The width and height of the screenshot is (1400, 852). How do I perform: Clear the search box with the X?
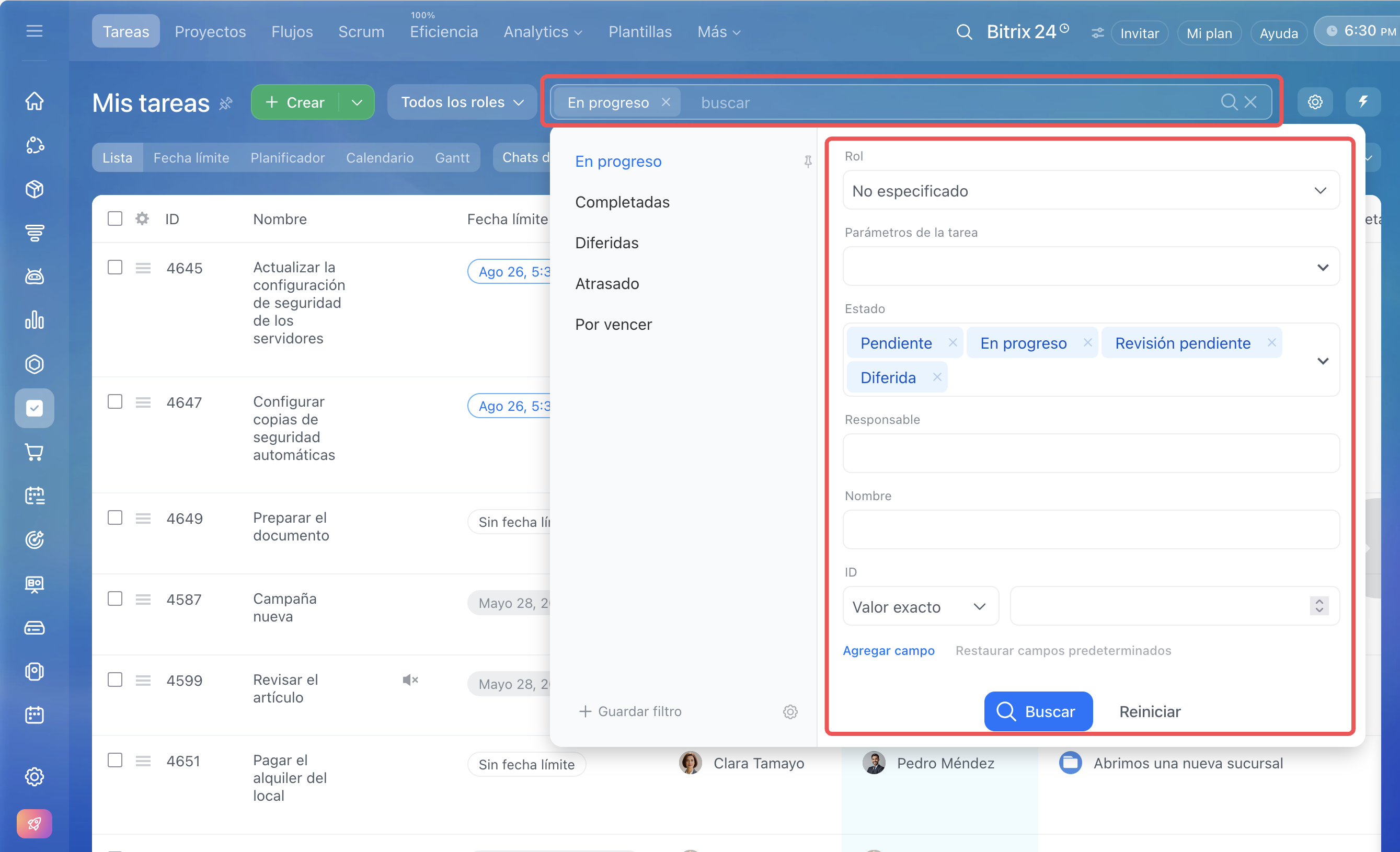click(1250, 102)
